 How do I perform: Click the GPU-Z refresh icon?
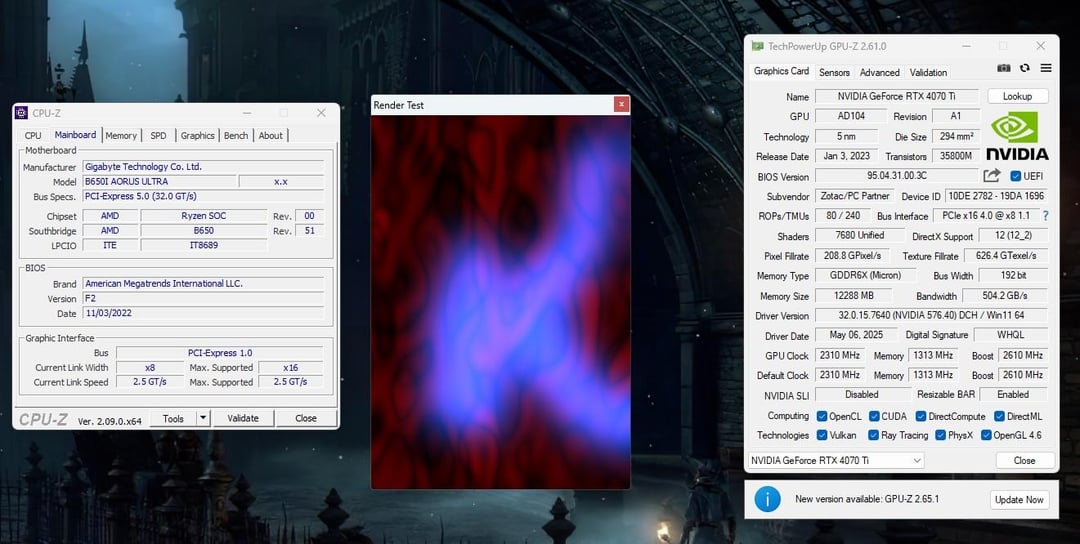pyautogui.click(x=1025, y=68)
